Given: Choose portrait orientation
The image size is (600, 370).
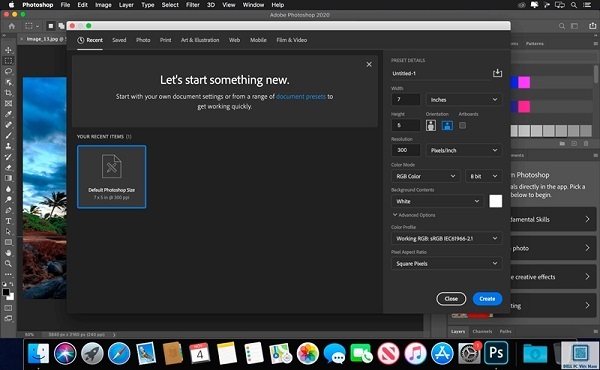Looking at the screenshot, I should point(431,125).
